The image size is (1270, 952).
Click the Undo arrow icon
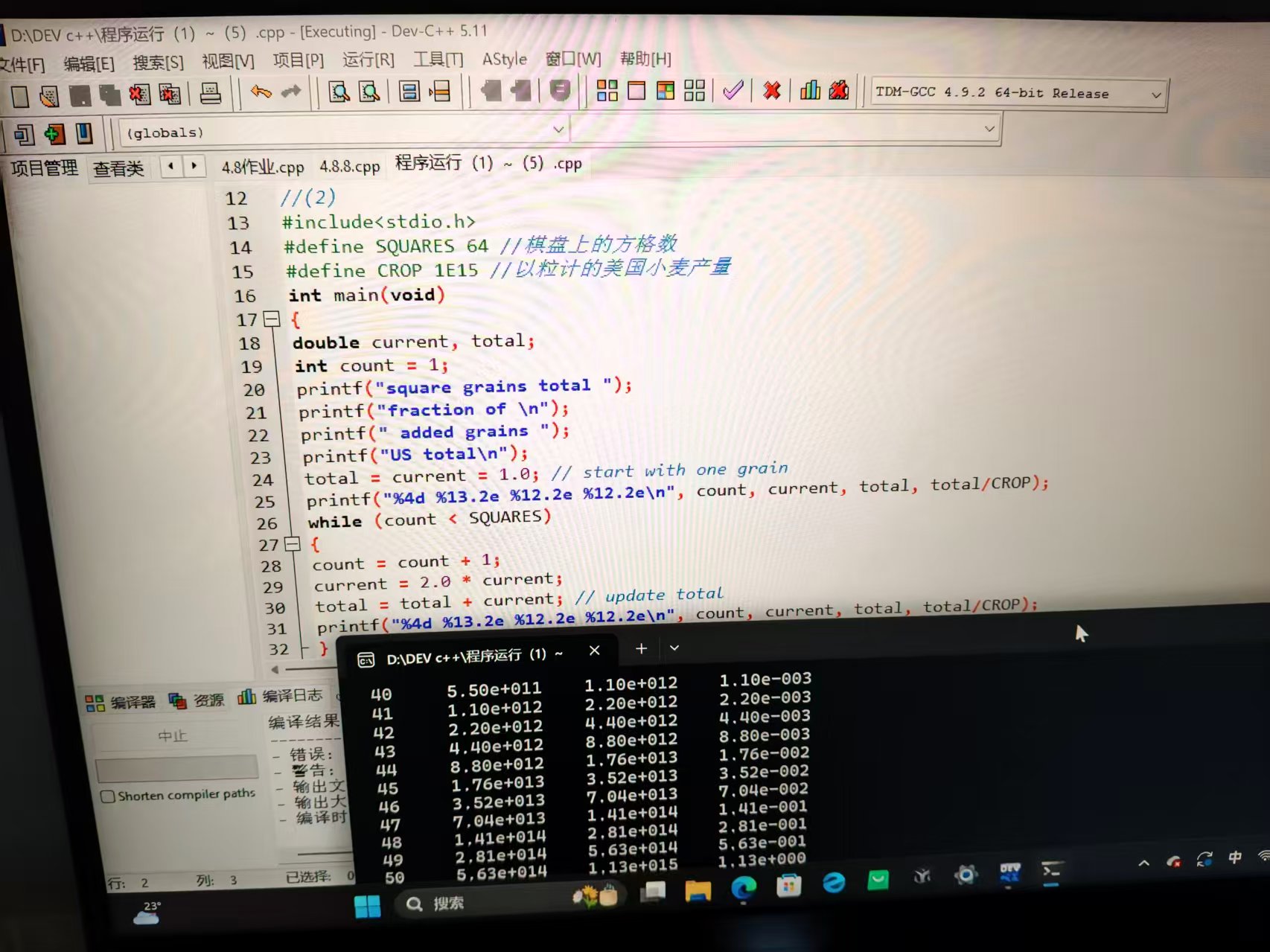[261, 91]
